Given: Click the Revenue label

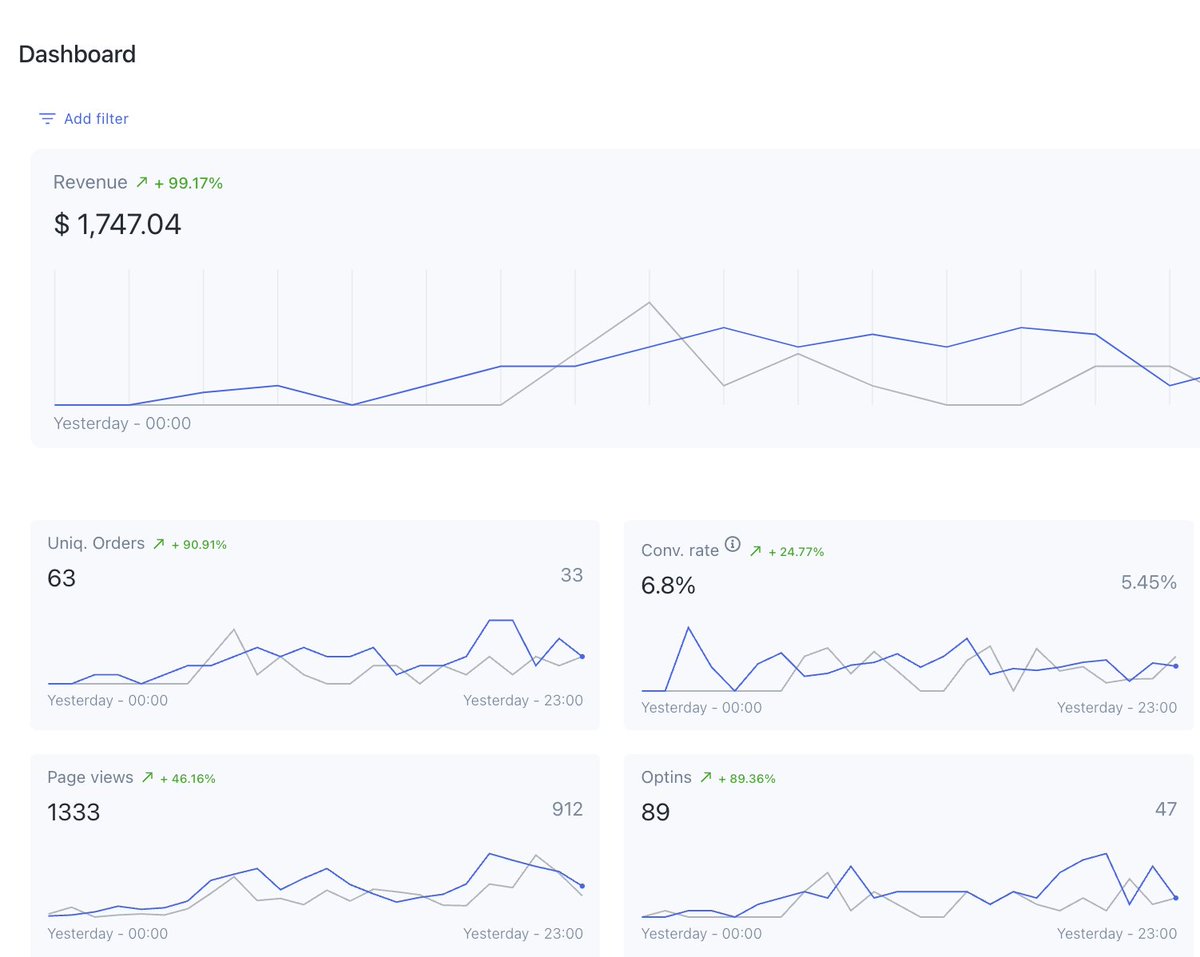Looking at the screenshot, I should 90,183.
